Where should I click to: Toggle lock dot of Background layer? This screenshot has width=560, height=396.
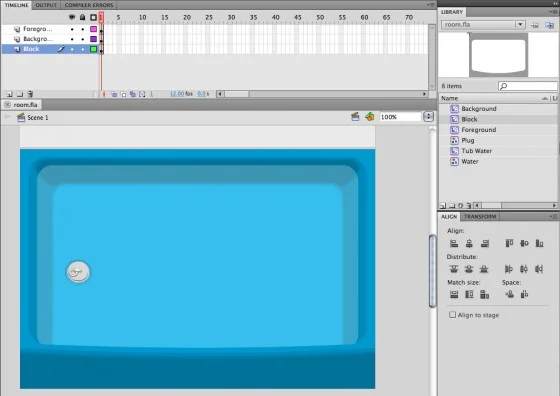pyautogui.click(x=82, y=39)
